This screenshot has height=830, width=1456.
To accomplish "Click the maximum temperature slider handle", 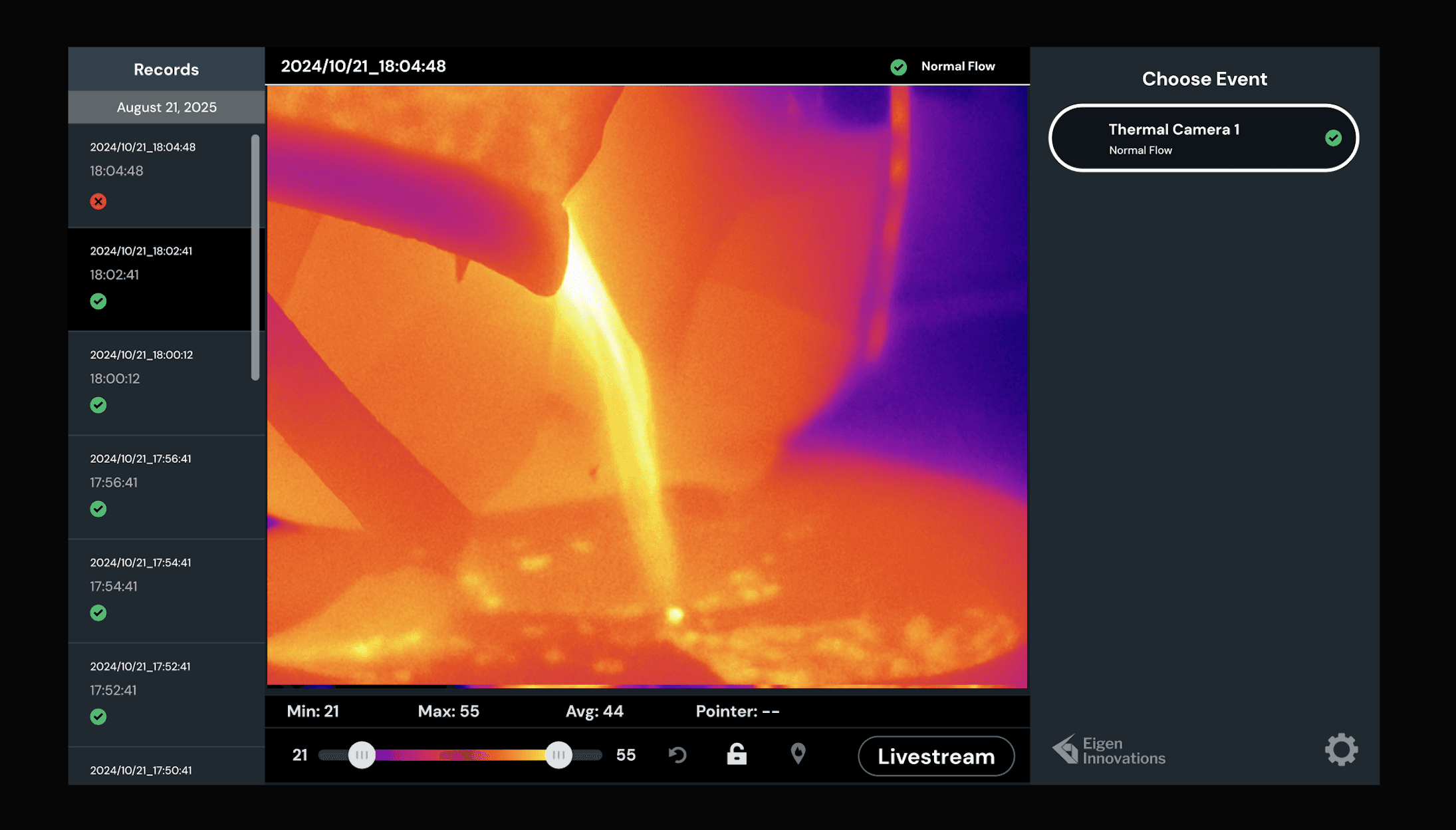I will [558, 755].
